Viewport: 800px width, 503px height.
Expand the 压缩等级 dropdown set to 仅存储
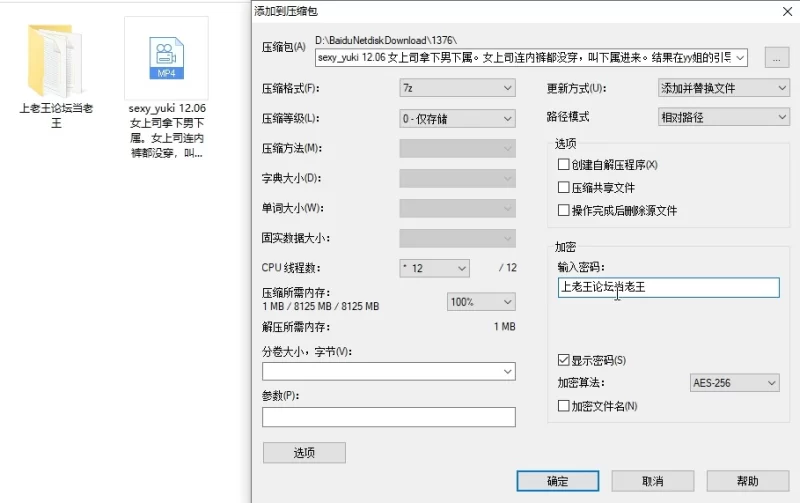pyautogui.click(x=457, y=118)
